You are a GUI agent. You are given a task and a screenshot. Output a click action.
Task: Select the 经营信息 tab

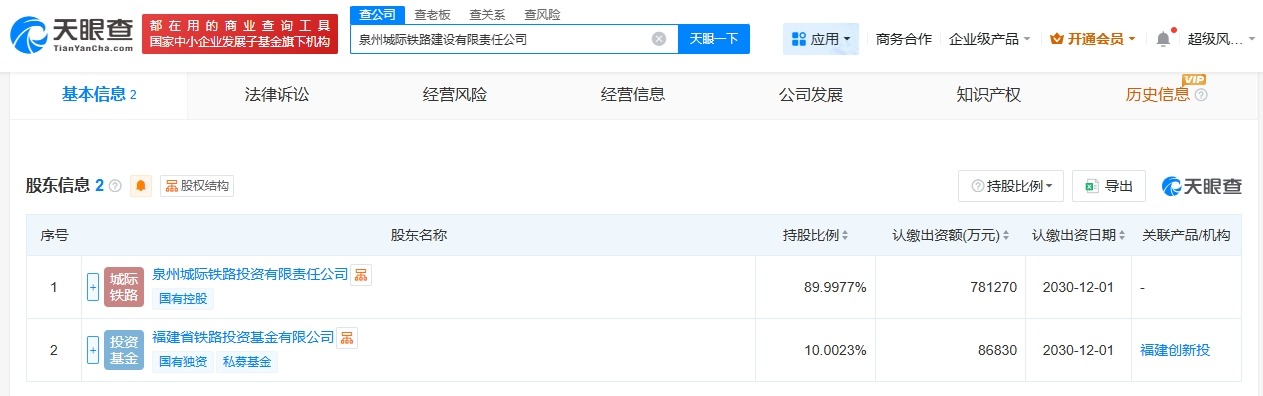coord(633,95)
